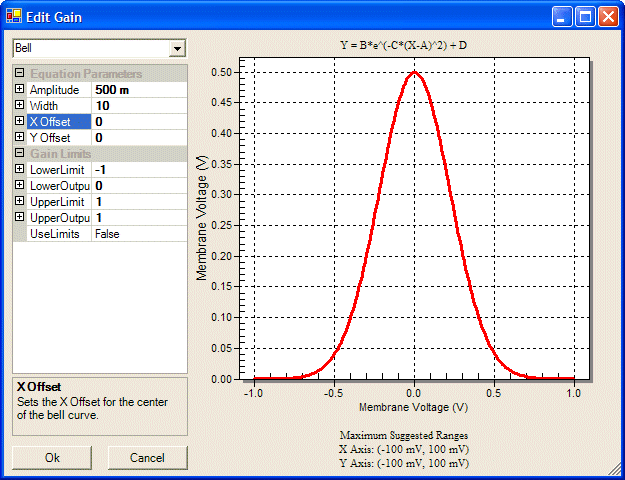Expand the UpperLimit property row

pos(20,201)
